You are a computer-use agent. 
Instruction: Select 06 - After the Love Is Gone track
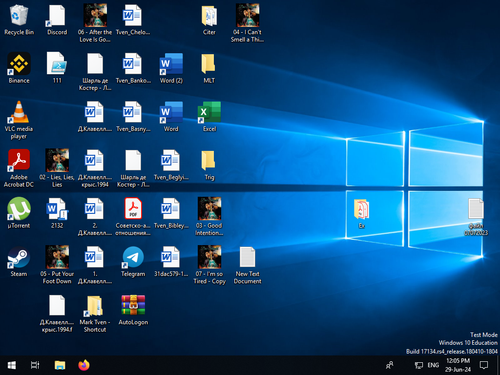[95, 15]
